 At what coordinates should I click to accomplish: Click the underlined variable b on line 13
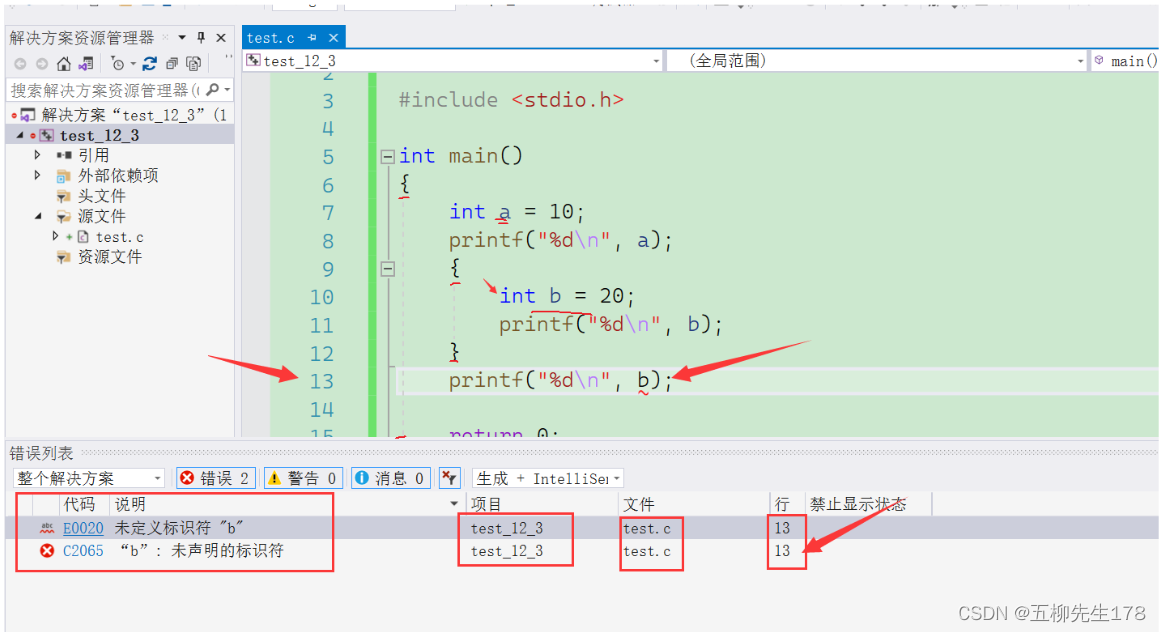pos(643,380)
